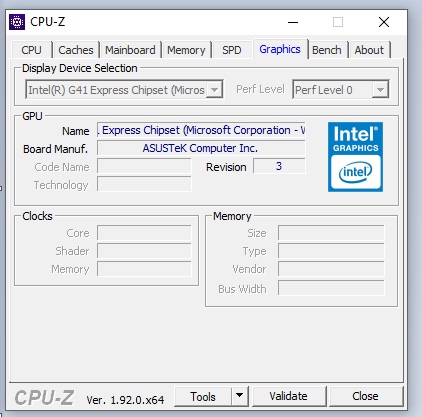Image resolution: width=422 pixels, height=417 pixels.
Task: Close the CPU-Z window with X
Action: (384, 22)
